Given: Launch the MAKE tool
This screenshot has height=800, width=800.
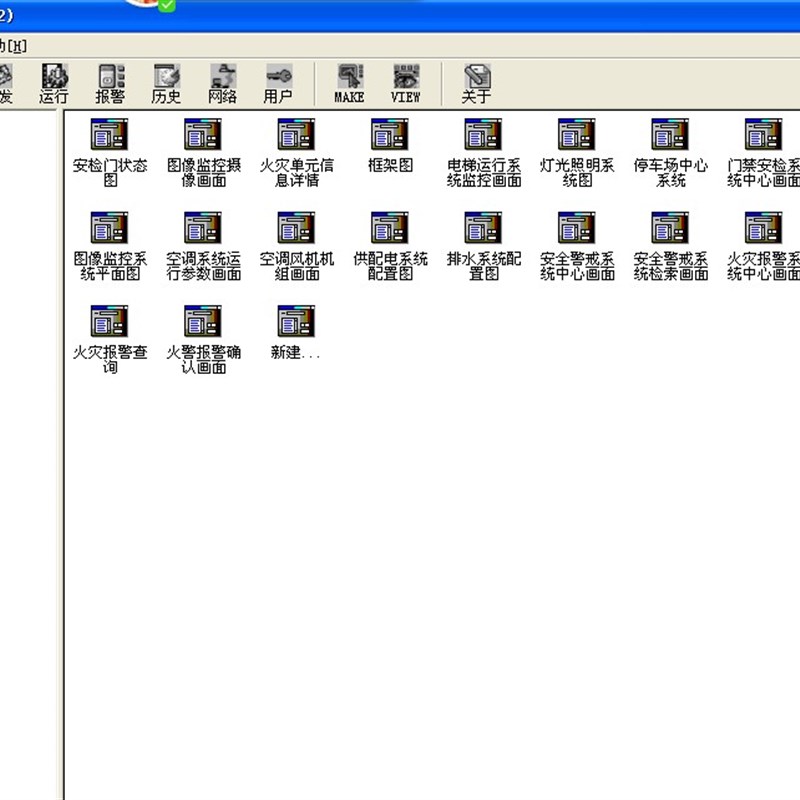Looking at the screenshot, I should tap(349, 84).
